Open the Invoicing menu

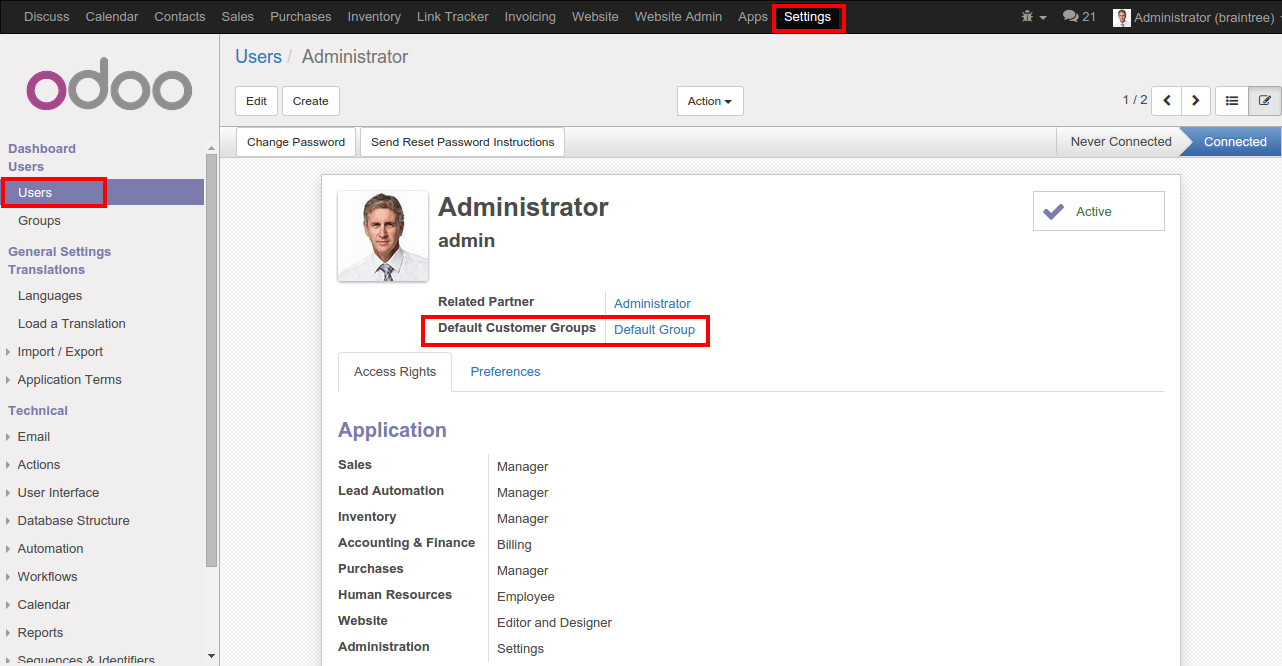click(530, 16)
